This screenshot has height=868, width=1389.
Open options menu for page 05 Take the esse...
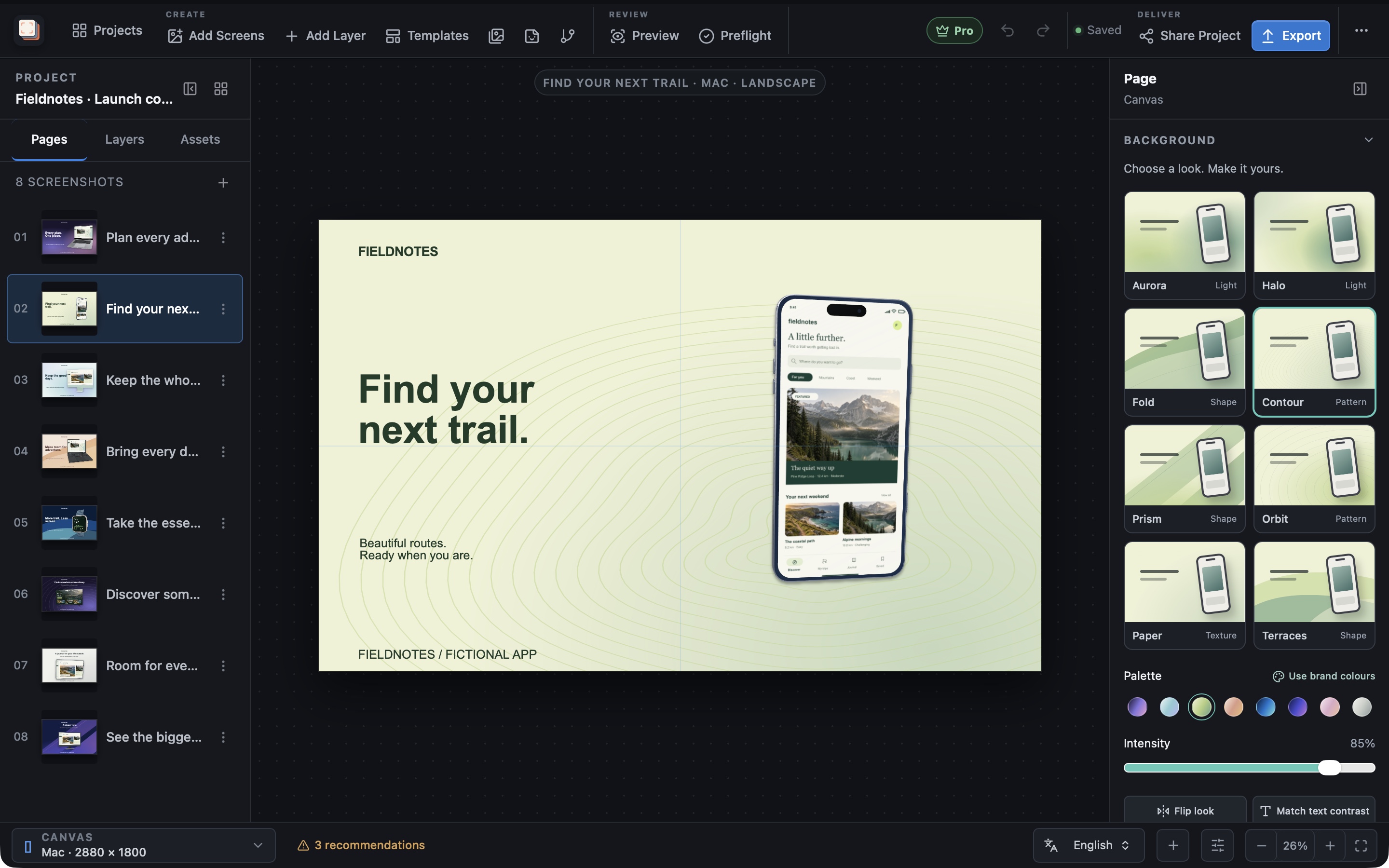(223, 523)
